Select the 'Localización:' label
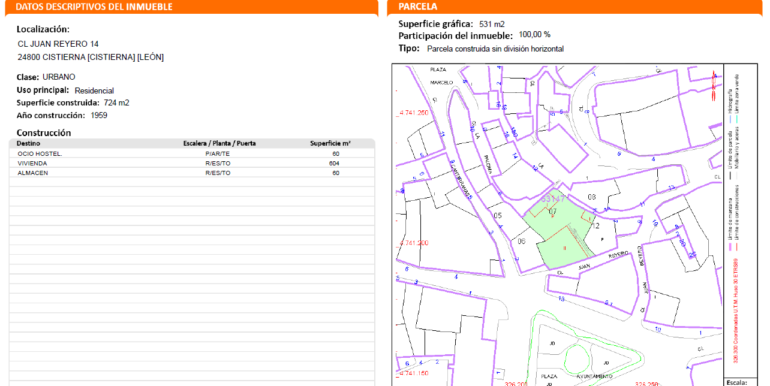This screenshot has width=770, height=386. coord(43,29)
